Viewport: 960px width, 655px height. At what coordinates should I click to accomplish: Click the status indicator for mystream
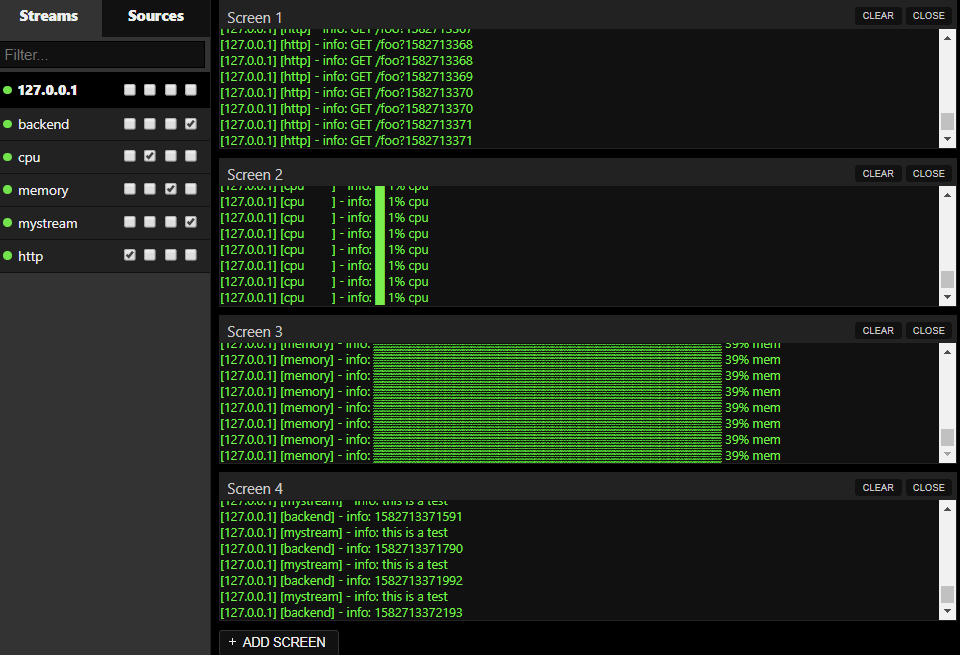click(x=8, y=223)
